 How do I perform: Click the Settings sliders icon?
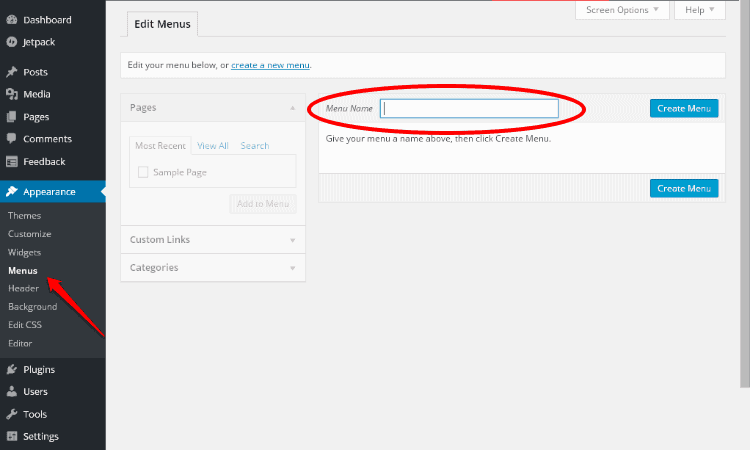click(12, 436)
